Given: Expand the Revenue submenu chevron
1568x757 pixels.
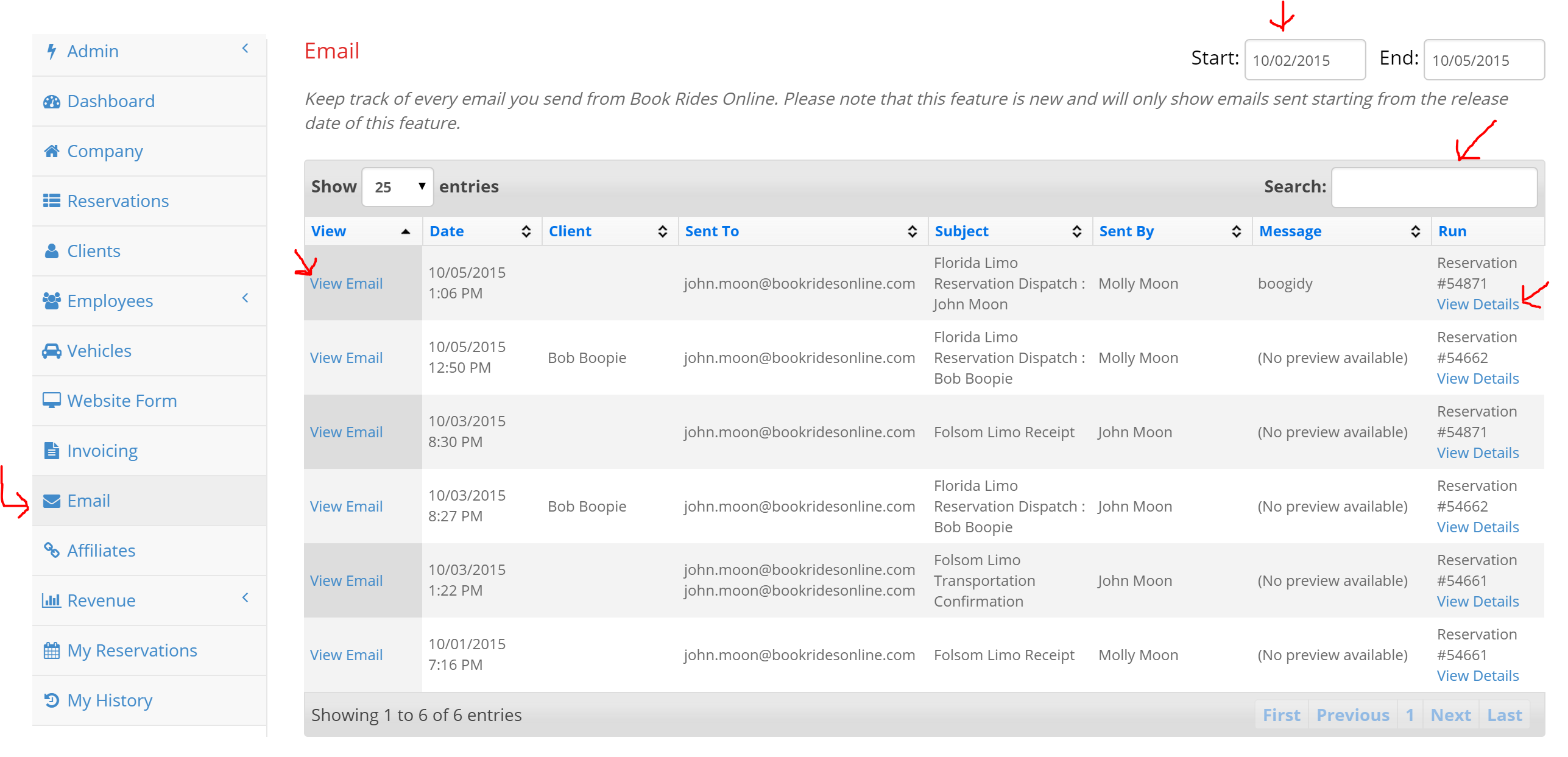Looking at the screenshot, I should pyautogui.click(x=245, y=598).
